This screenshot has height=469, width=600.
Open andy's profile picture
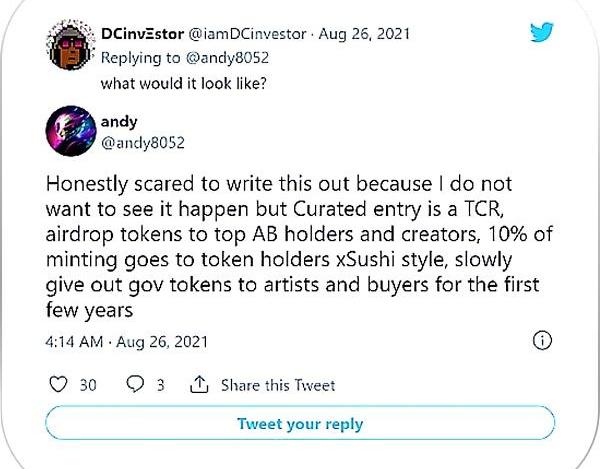(72, 132)
